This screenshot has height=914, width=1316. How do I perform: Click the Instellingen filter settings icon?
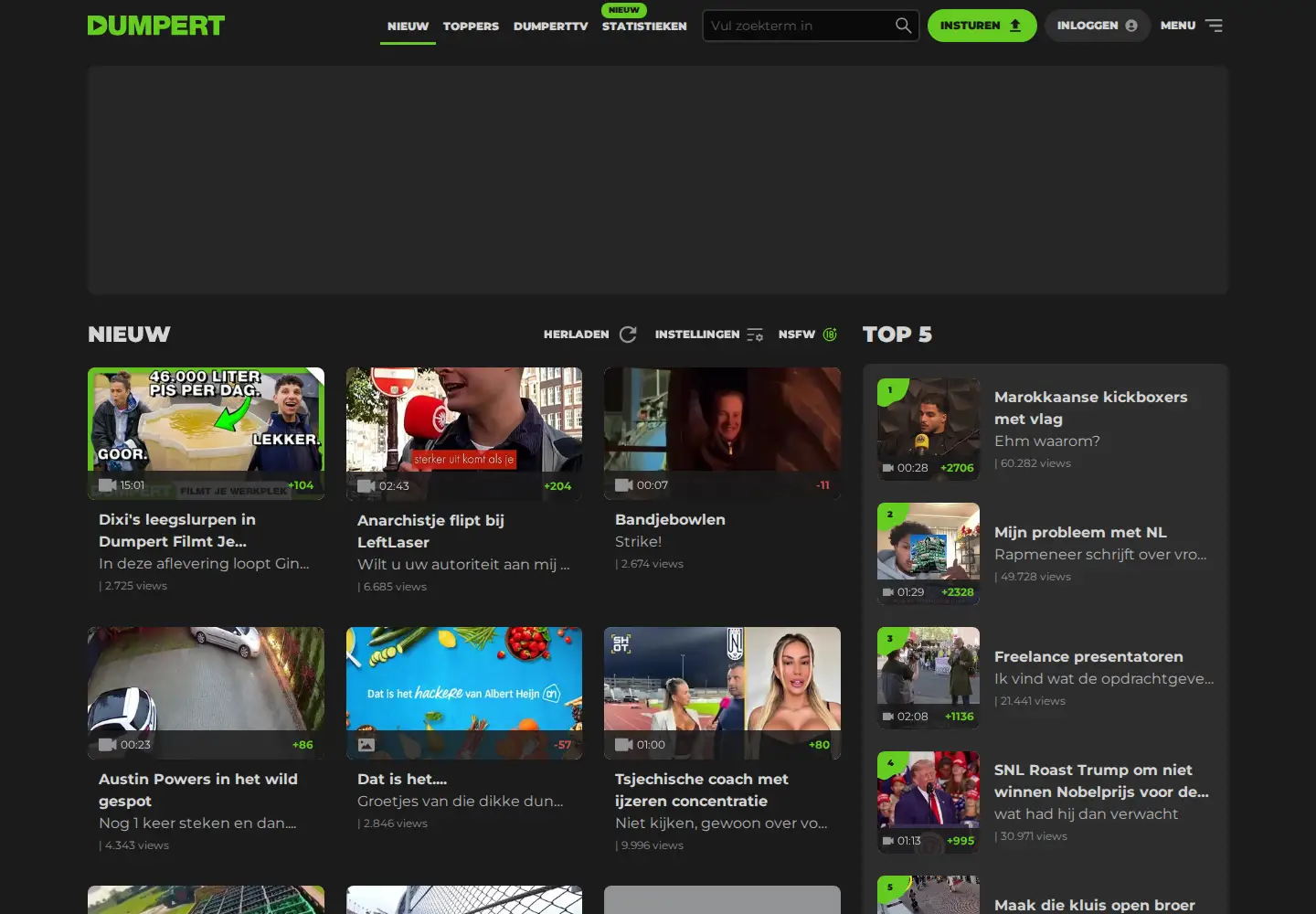click(755, 335)
